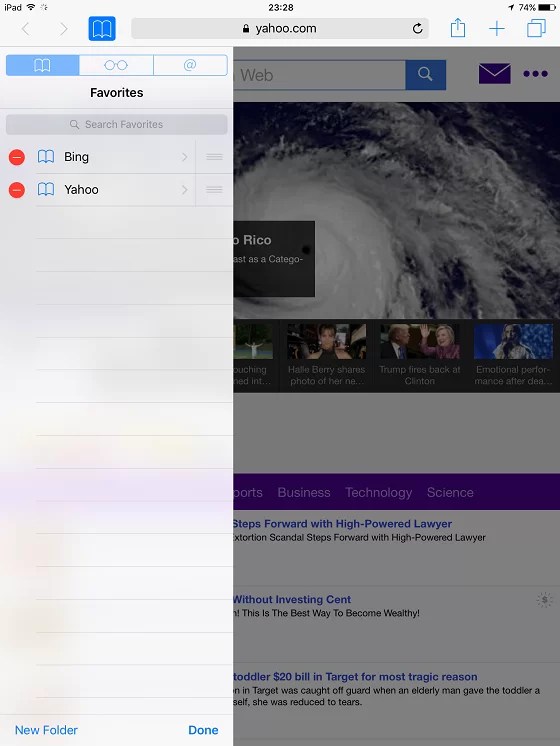Delete the Bing bookmark with red minus
The image size is (560, 746).
click(x=17, y=157)
